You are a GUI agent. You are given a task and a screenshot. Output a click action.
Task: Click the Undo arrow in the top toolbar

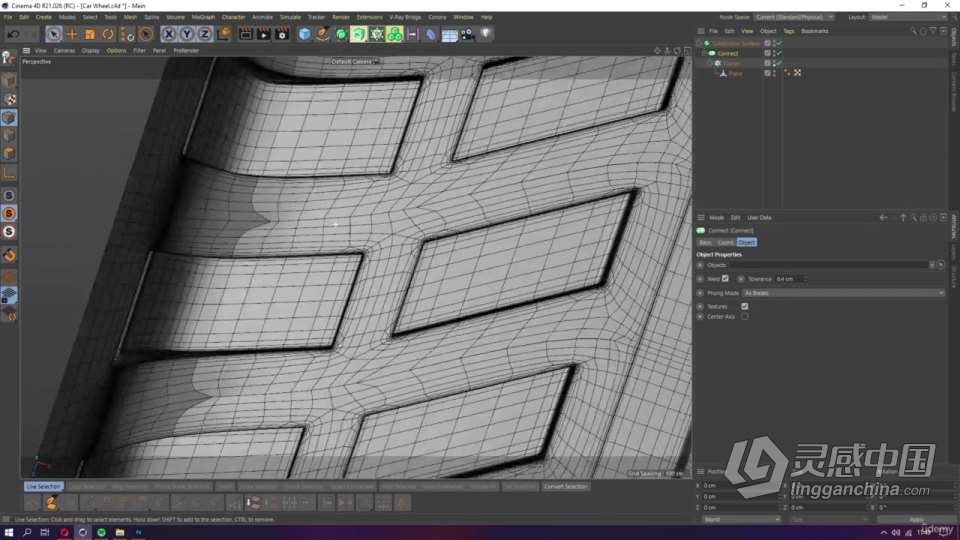[x=13, y=34]
